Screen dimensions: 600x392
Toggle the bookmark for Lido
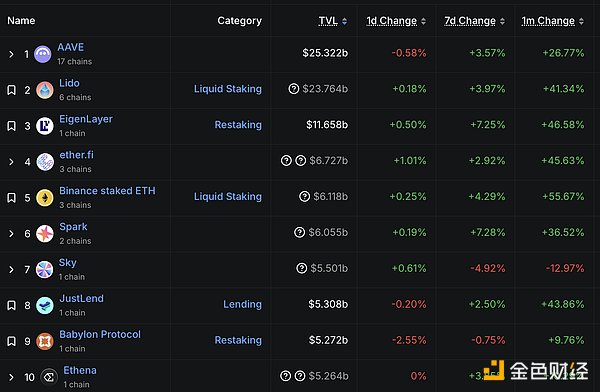(11, 90)
